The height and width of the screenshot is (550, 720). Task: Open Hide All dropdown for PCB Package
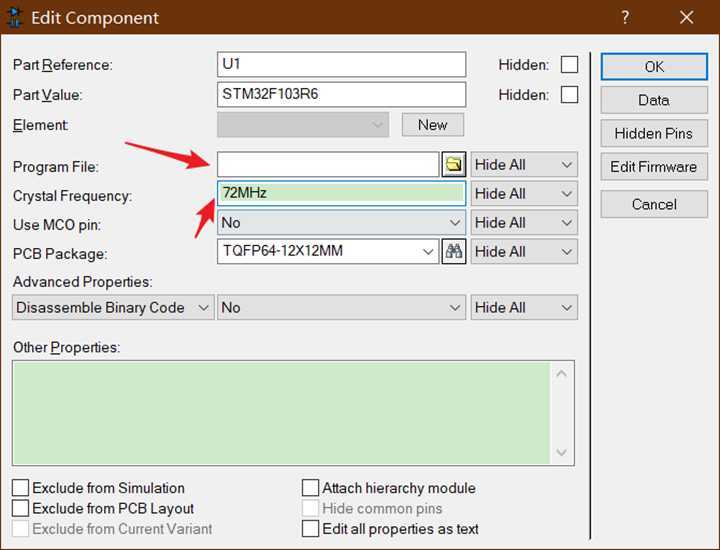[524, 252]
